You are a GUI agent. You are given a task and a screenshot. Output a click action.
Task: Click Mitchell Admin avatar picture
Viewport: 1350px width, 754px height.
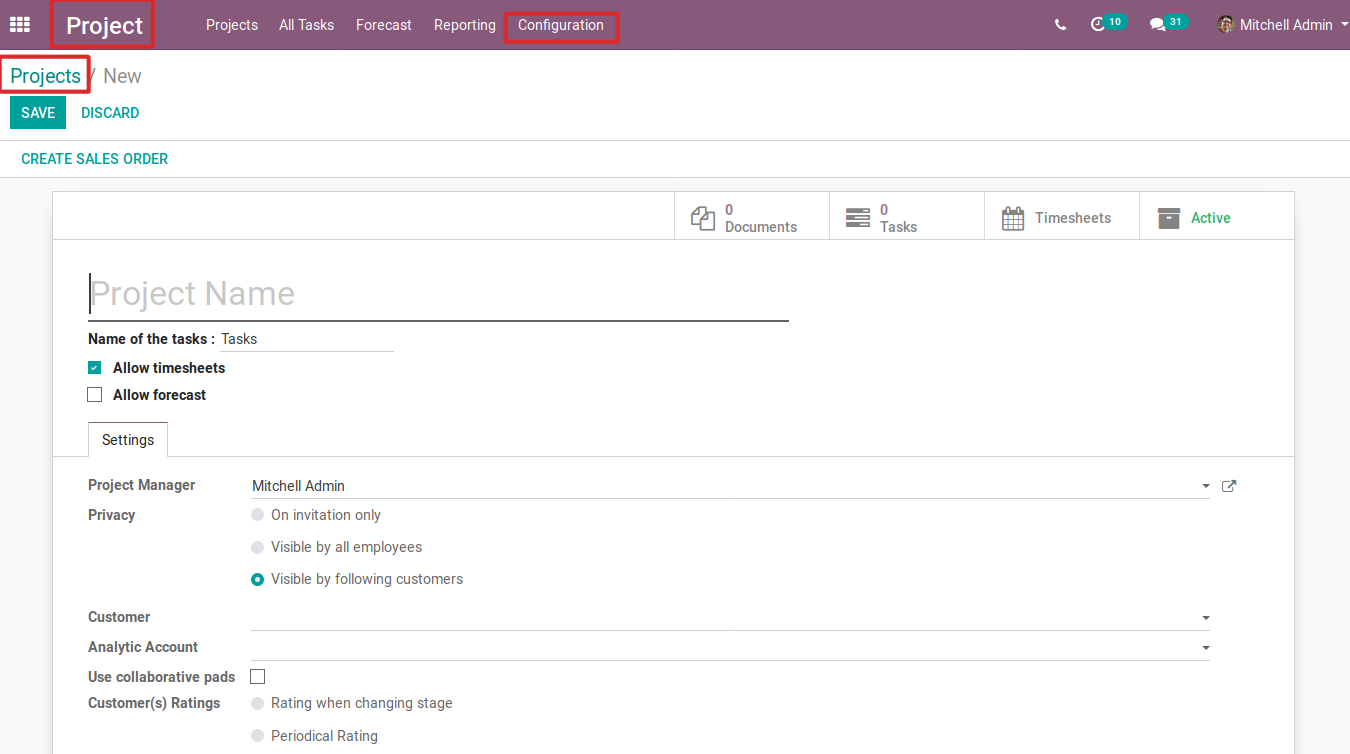1226,25
